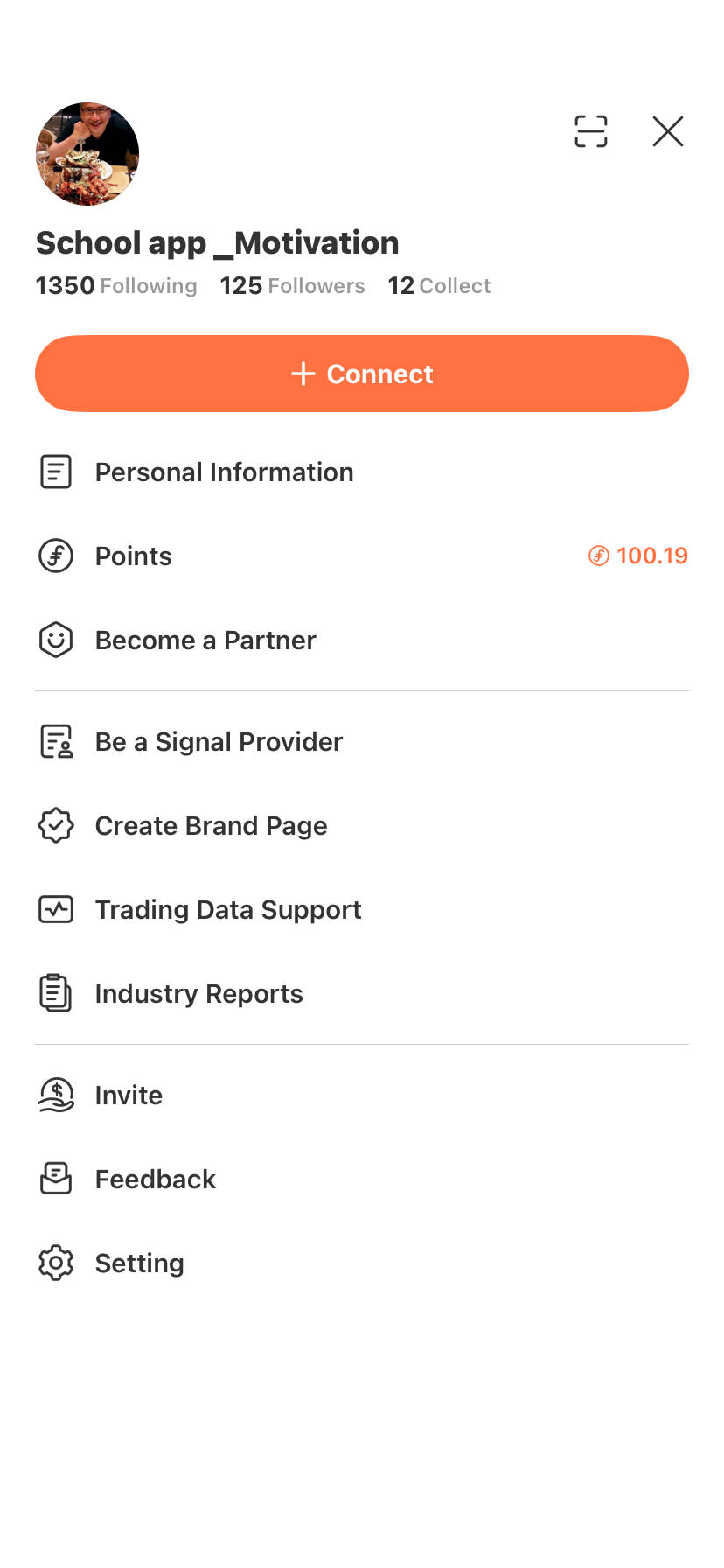Click the Invite money-hand icon
The width and height of the screenshot is (724, 1568).
point(56,1095)
